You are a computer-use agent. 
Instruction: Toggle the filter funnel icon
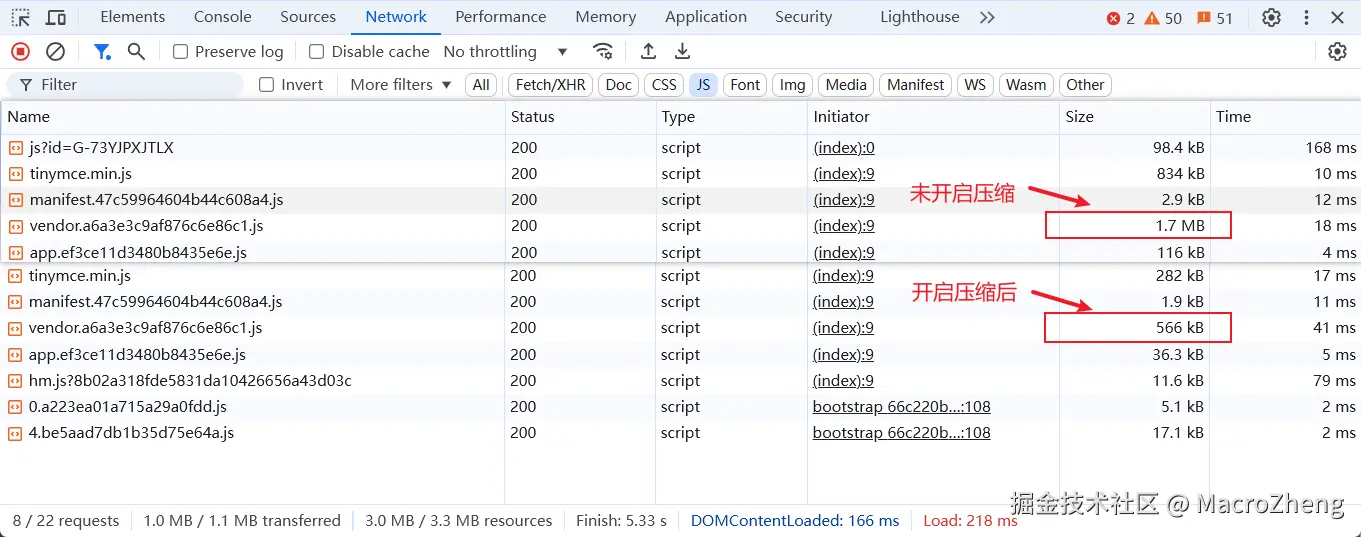(x=102, y=51)
